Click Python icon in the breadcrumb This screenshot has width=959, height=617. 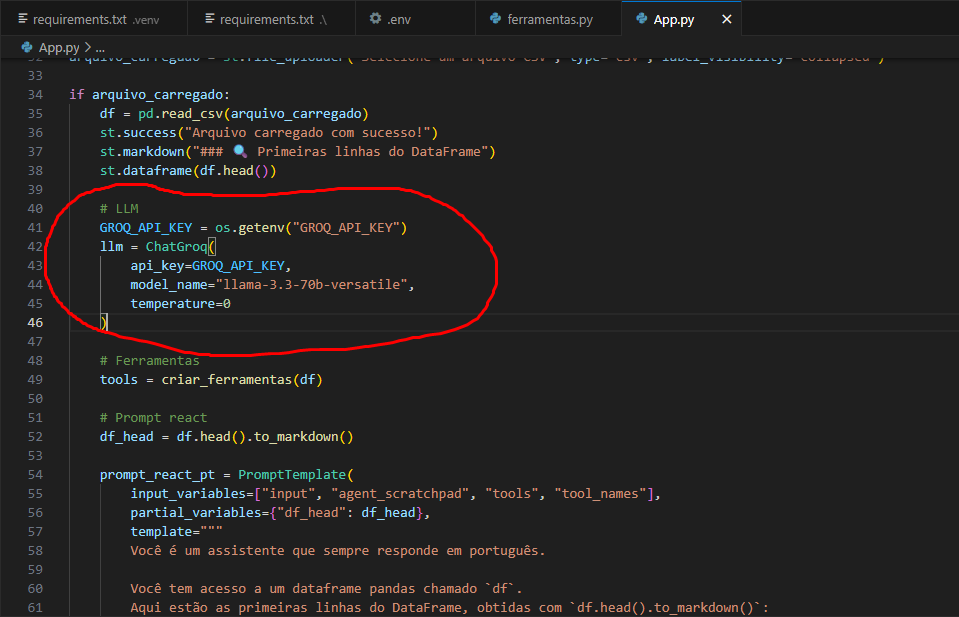tap(27, 46)
